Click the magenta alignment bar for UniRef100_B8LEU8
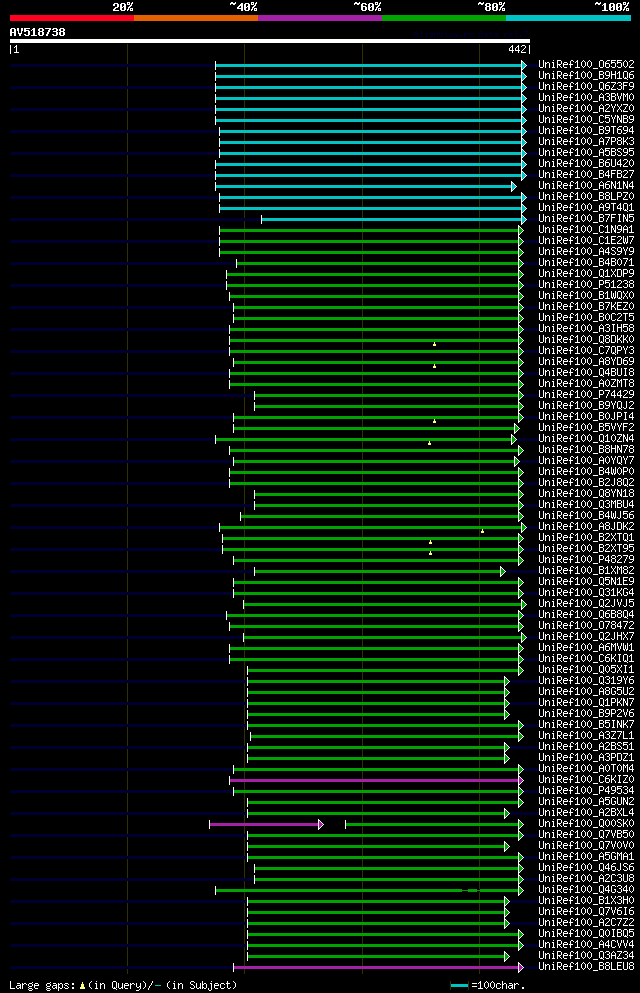This screenshot has height=993, width=640. tap(378, 968)
